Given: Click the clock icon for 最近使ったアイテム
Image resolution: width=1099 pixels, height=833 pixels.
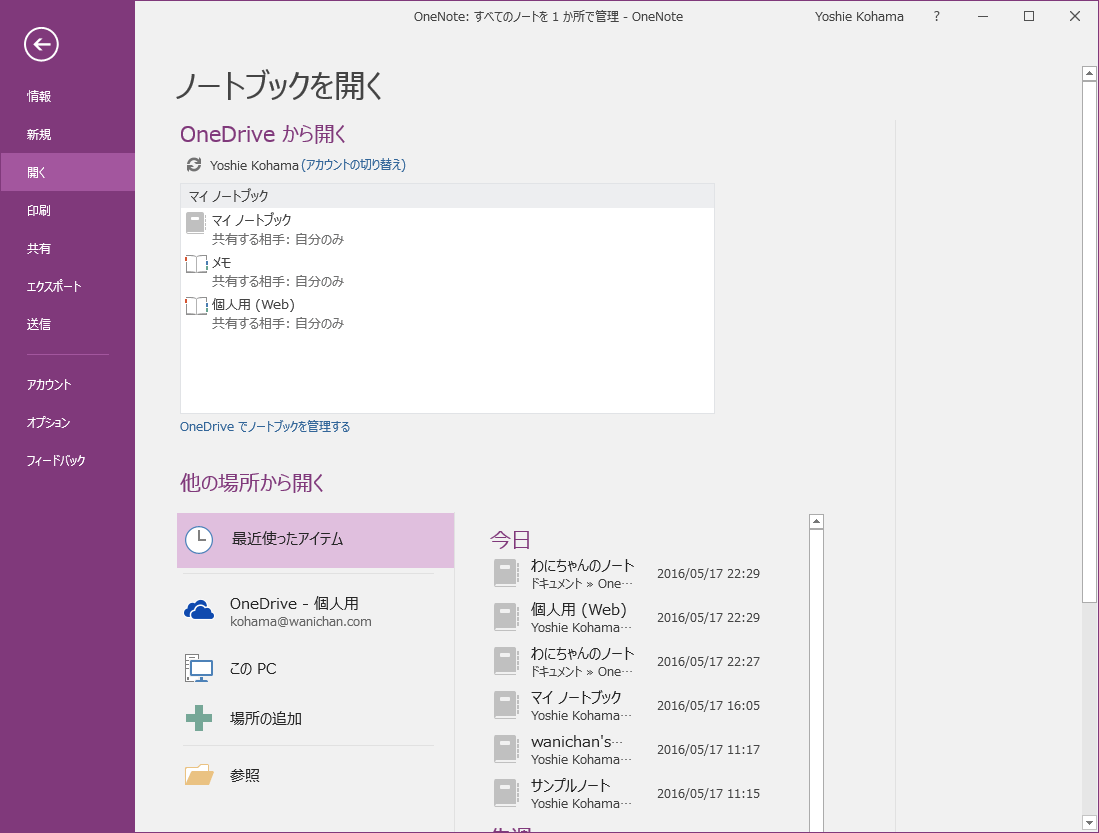Looking at the screenshot, I should [x=199, y=540].
